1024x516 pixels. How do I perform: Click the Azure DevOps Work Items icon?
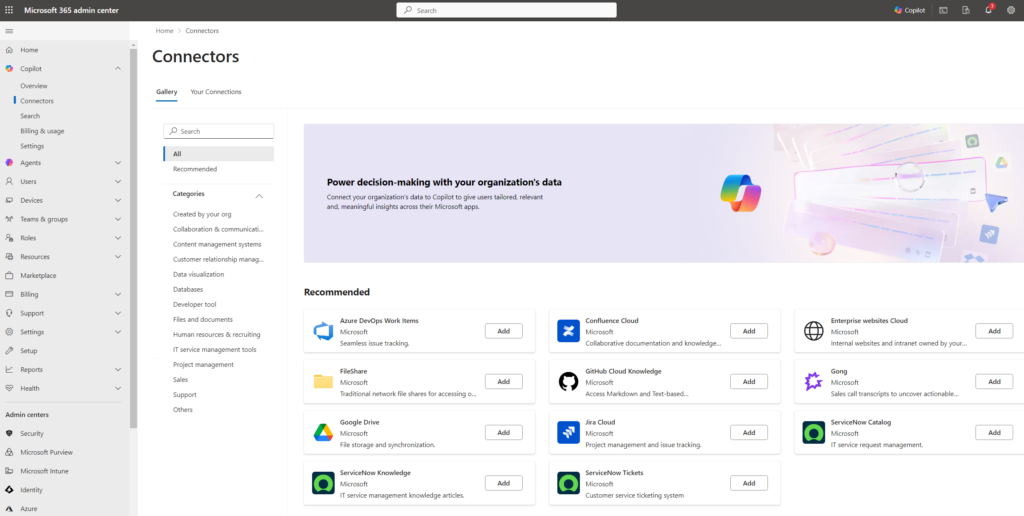[x=322, y=331]
